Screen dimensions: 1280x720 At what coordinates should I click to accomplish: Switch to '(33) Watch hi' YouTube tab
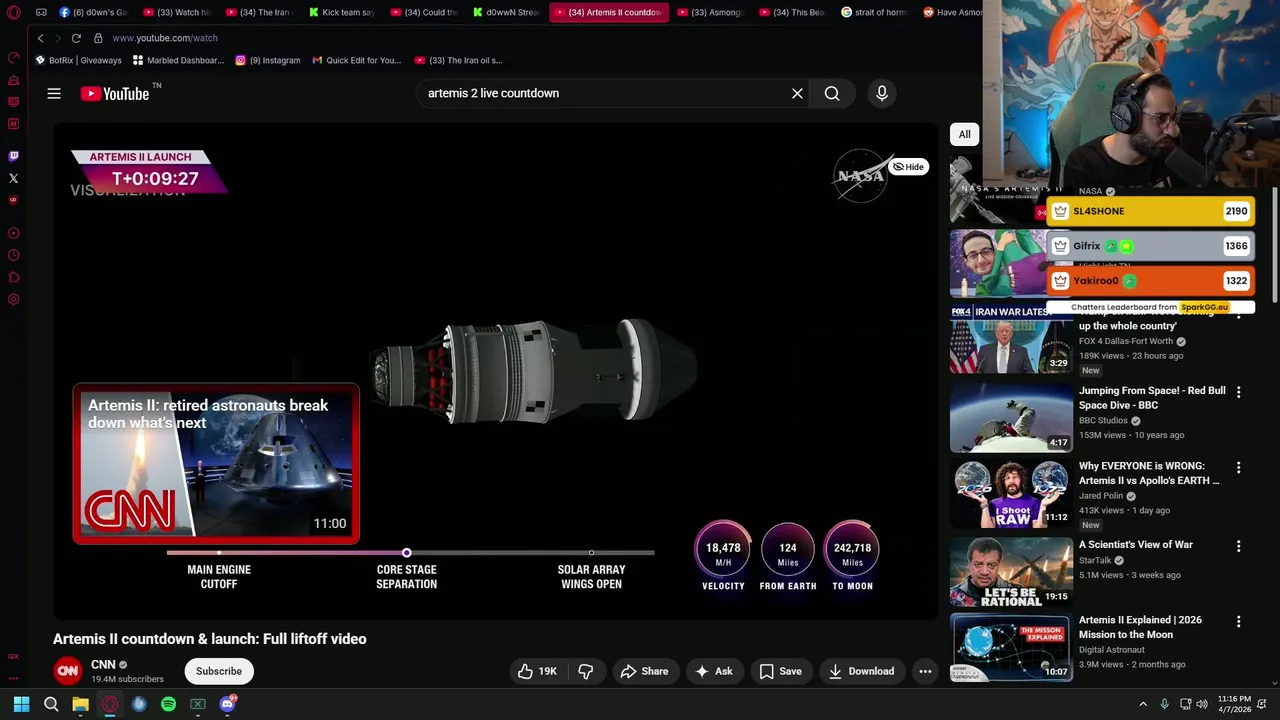[176, 12]
